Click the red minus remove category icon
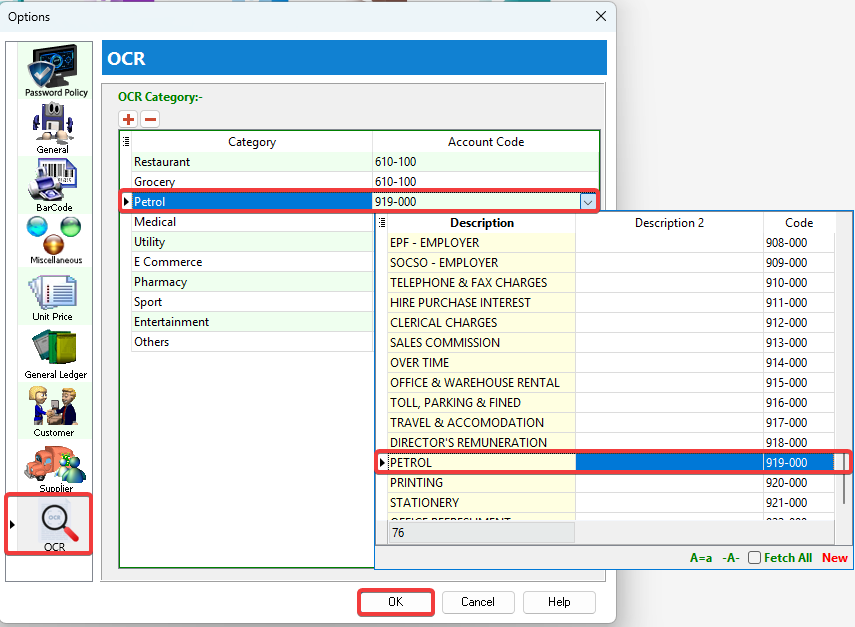Viewport: 855px width, 627px height. (x=150, y=120)
